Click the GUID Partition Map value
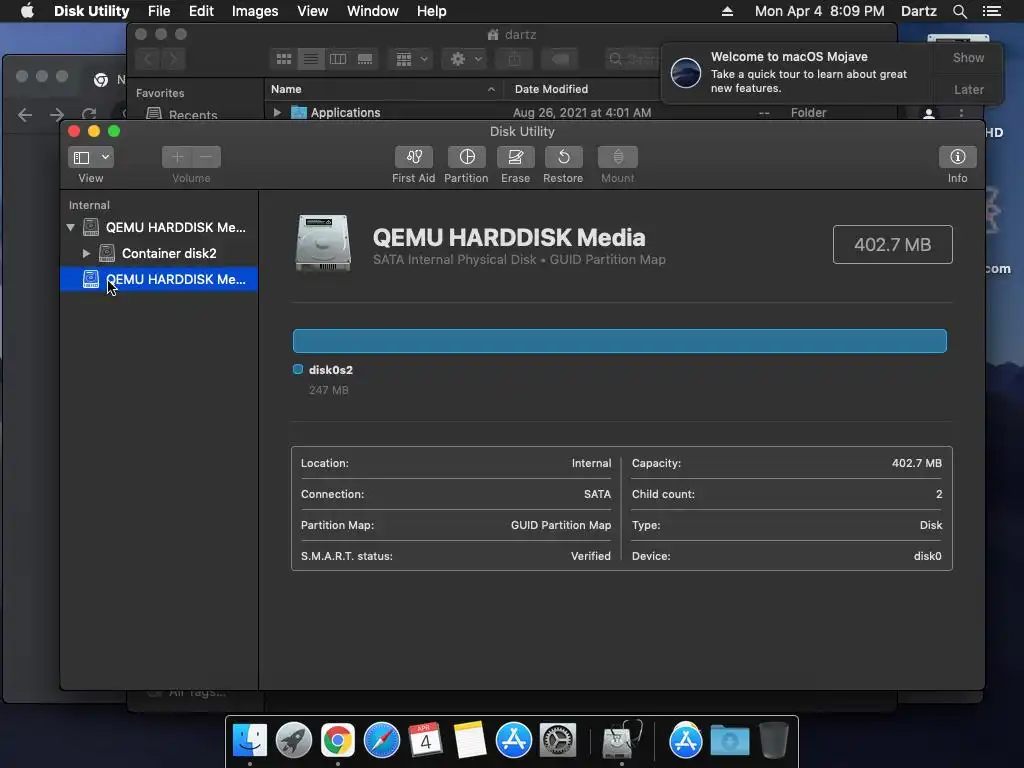 coord(560,525)
